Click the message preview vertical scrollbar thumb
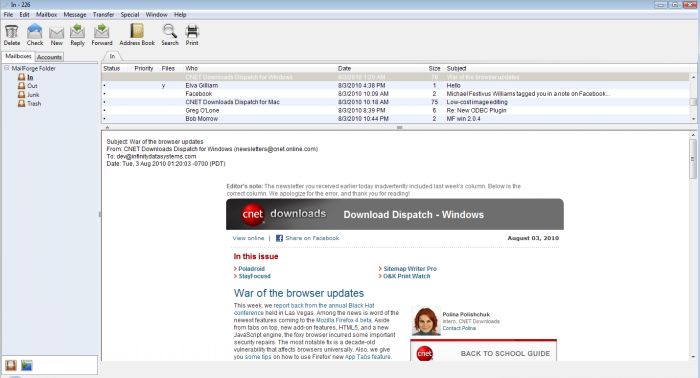700x378 pixels. pyautogui.click(x=693, y=159)
